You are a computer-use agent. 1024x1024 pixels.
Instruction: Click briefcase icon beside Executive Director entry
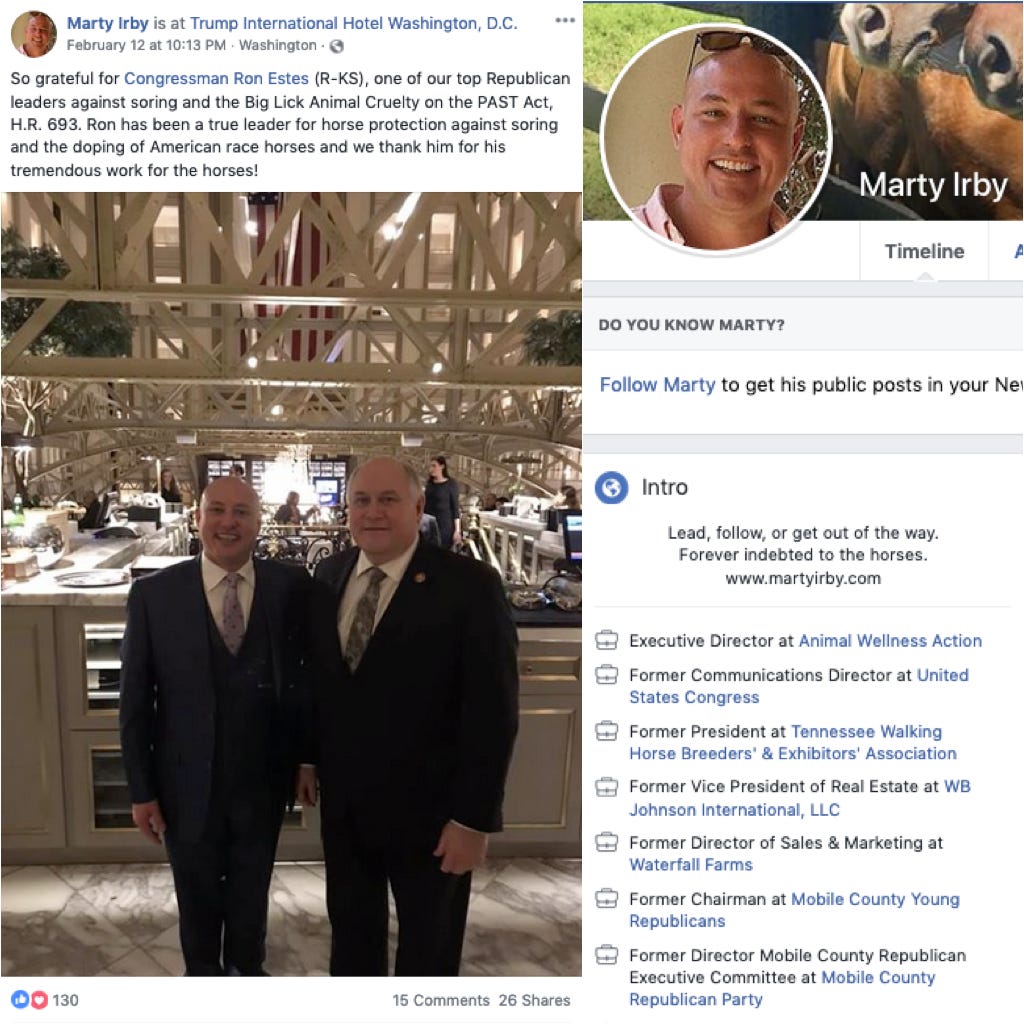click(607, 641)
